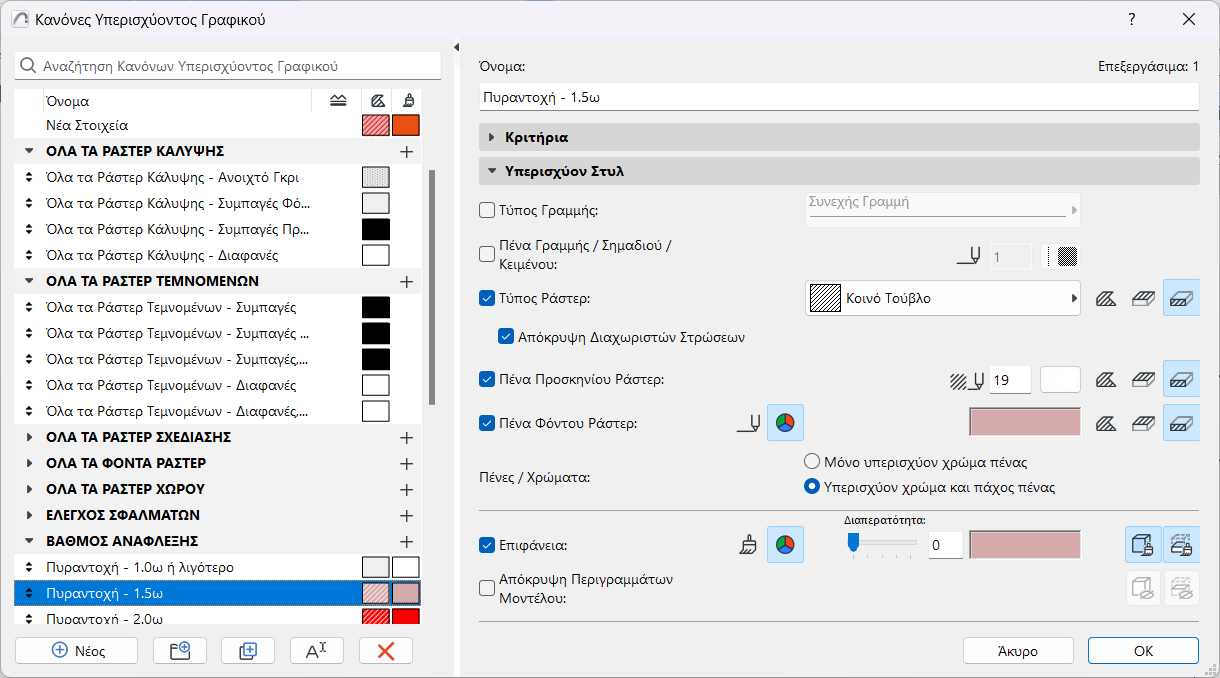Uncheck Απόκρυψη Διαχωριστών Στρώσεων
1220x678 pixels.
pyautogui.click(x=505, y=337)
